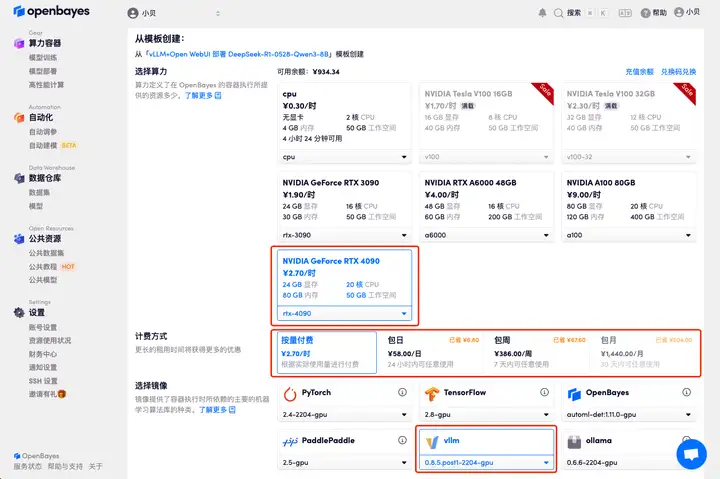Click the PyTorch flame logo
This screenshot has height=479, width=720.
click(x=290, y=394)
